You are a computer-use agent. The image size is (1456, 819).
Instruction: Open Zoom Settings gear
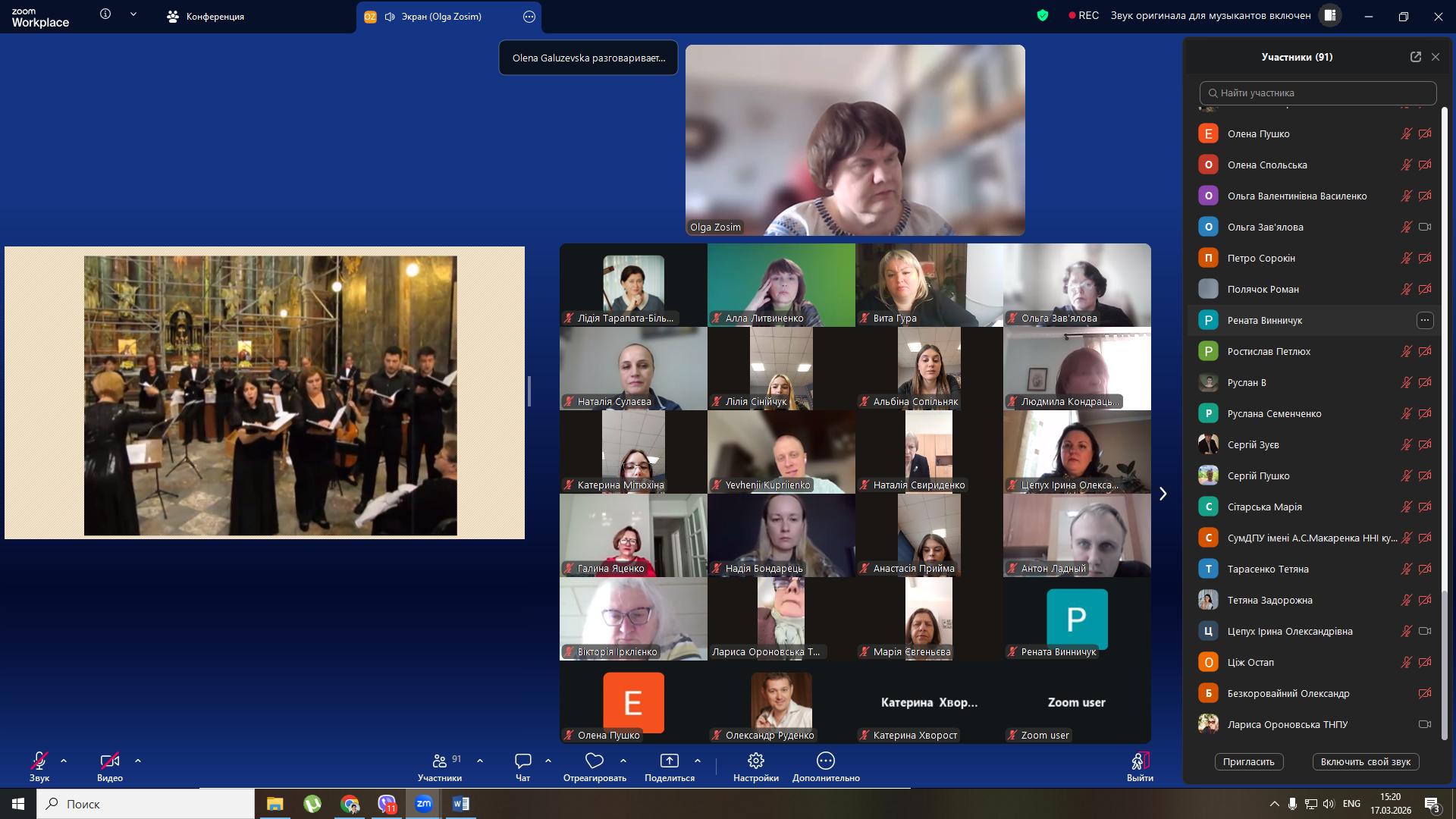pyautogui.click(x=755, y=761)
